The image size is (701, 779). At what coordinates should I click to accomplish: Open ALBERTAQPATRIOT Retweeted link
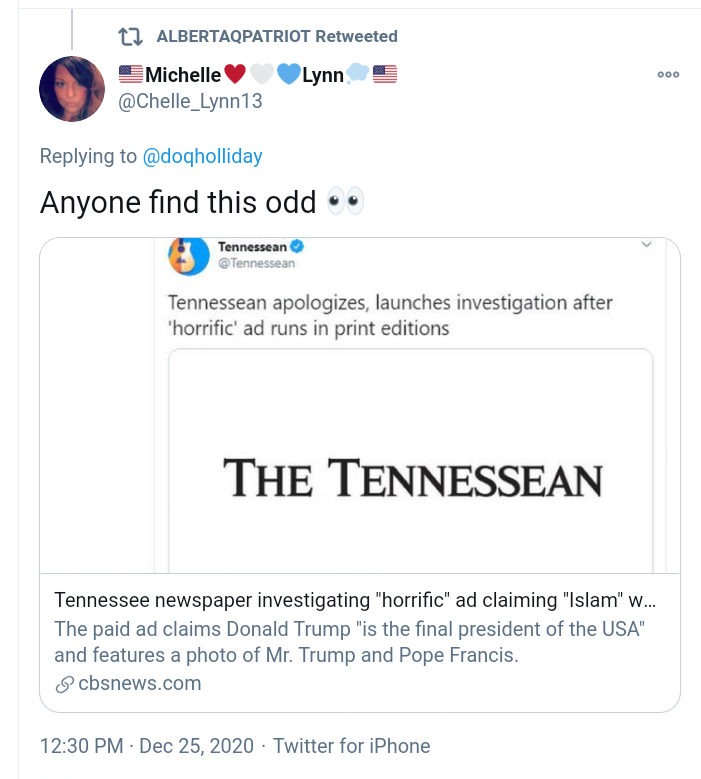[277, 37]
